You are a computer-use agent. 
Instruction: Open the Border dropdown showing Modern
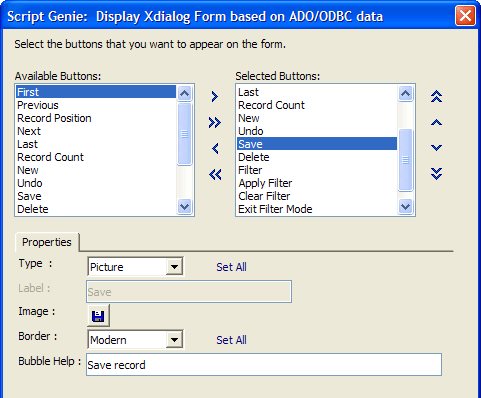click(174, 340)
